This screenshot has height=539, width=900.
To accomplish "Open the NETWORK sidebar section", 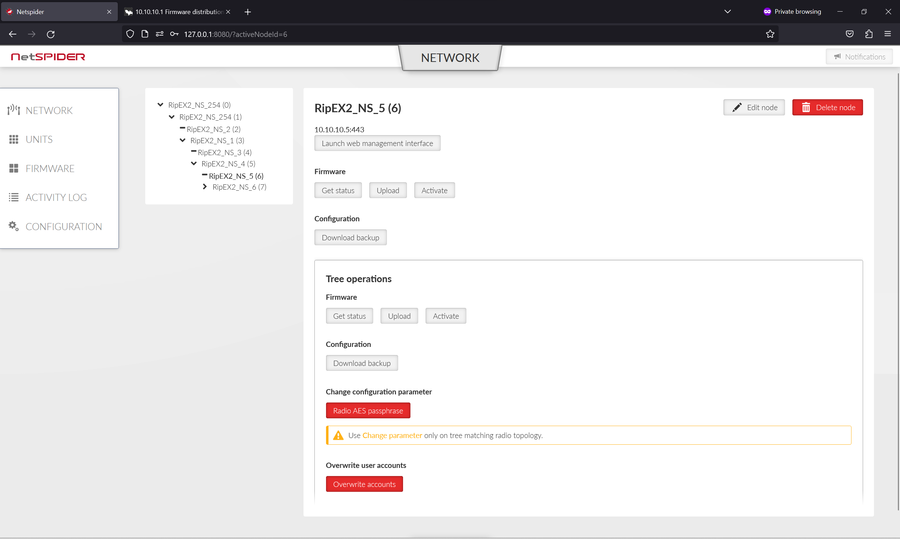I will click(x=49, y=110).
